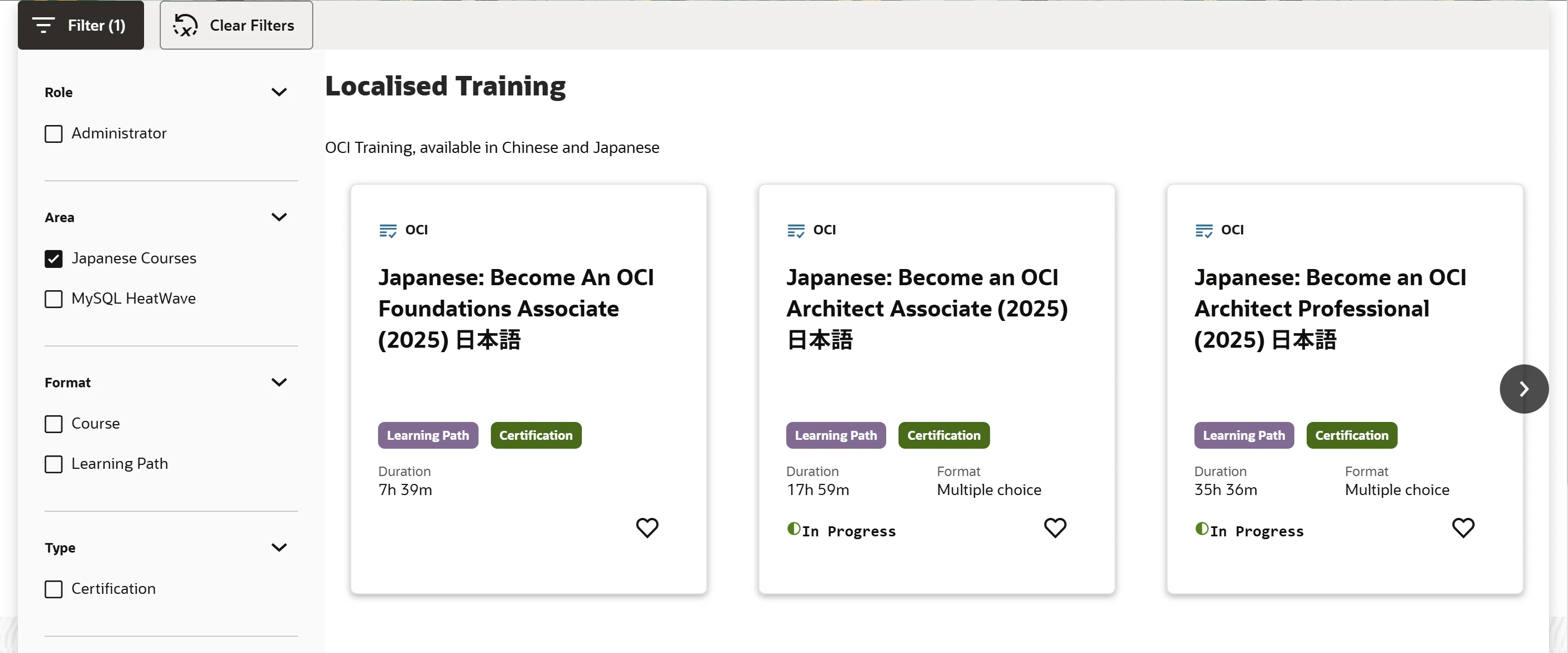Click the In Progress text on Architect Professional

point(1256,531)
